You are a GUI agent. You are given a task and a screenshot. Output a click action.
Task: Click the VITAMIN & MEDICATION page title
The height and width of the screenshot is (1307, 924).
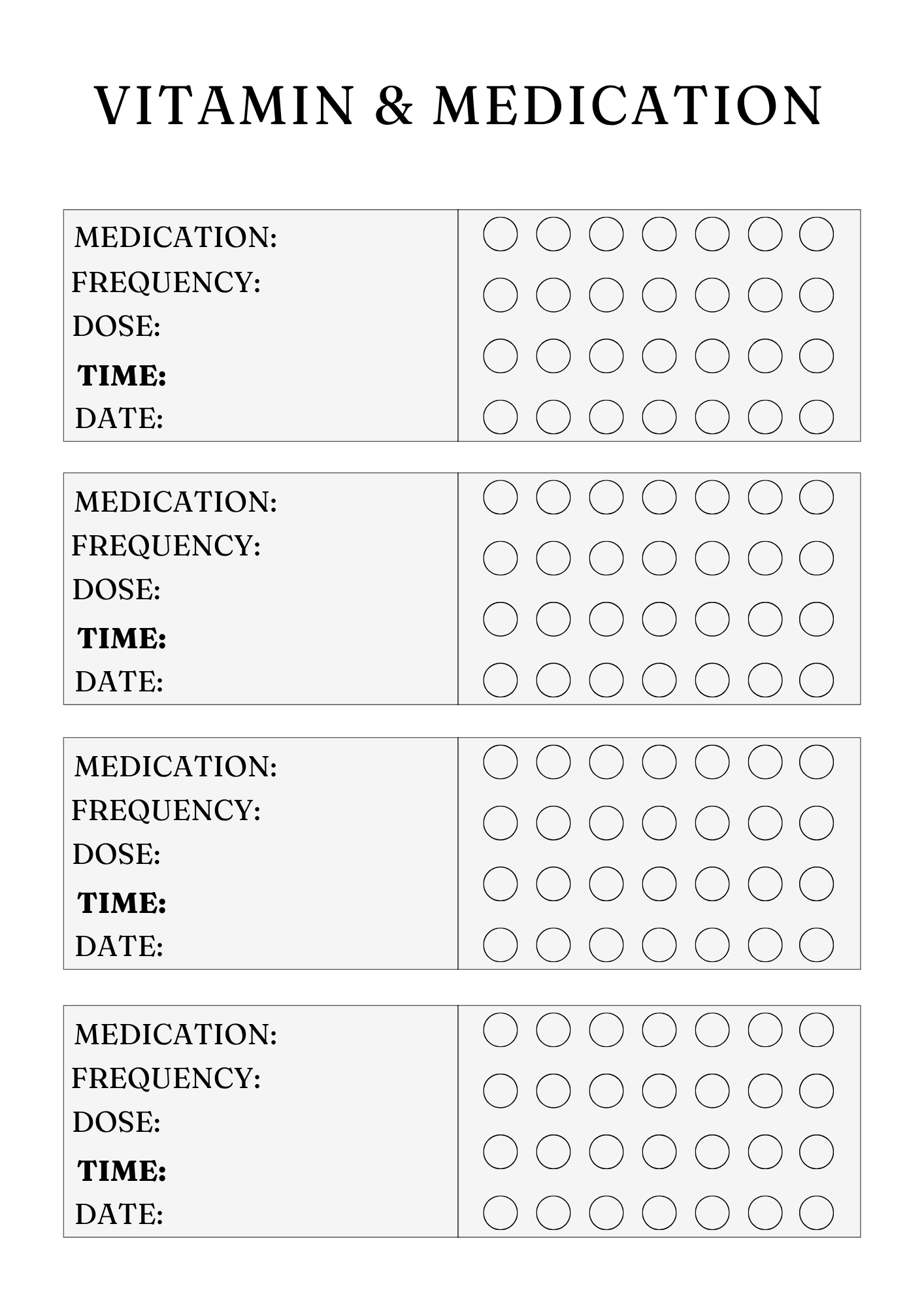pyautogui.click(x=459, y=106)
